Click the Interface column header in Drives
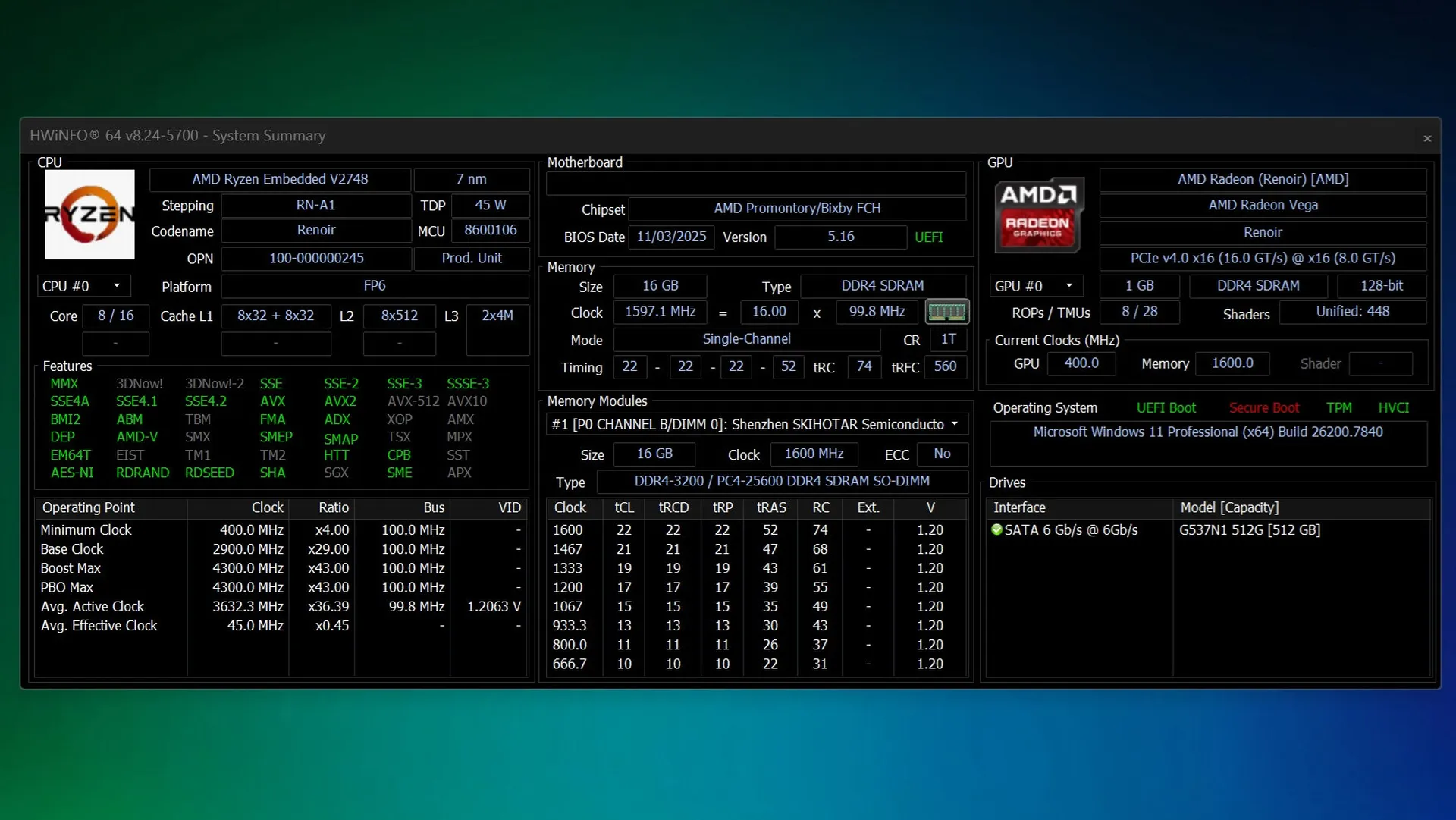Screen dimensions: 1456x820 click(x=1019, y=507)
